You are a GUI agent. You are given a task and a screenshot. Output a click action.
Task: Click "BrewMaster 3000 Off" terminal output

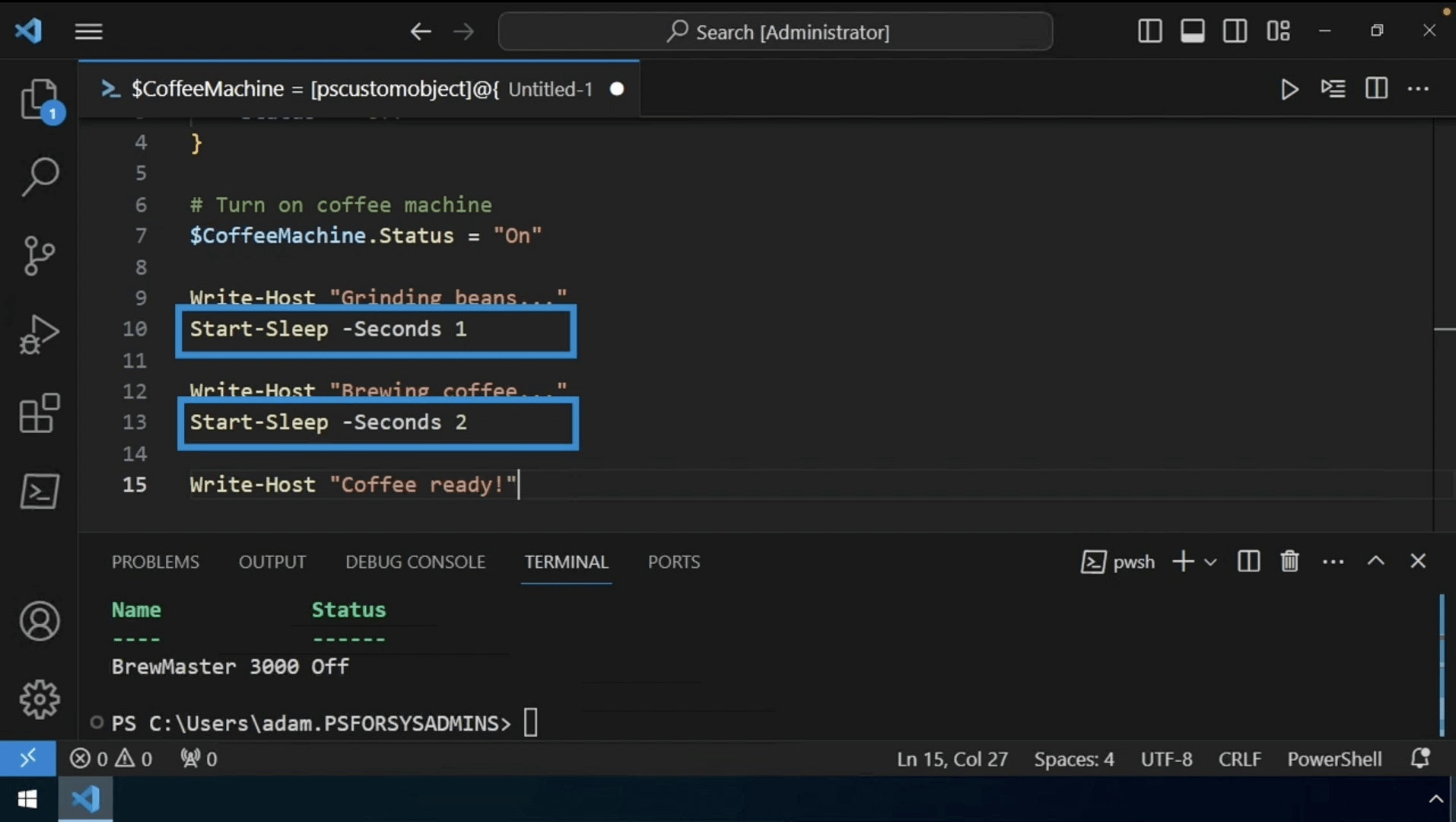[230, 667]
